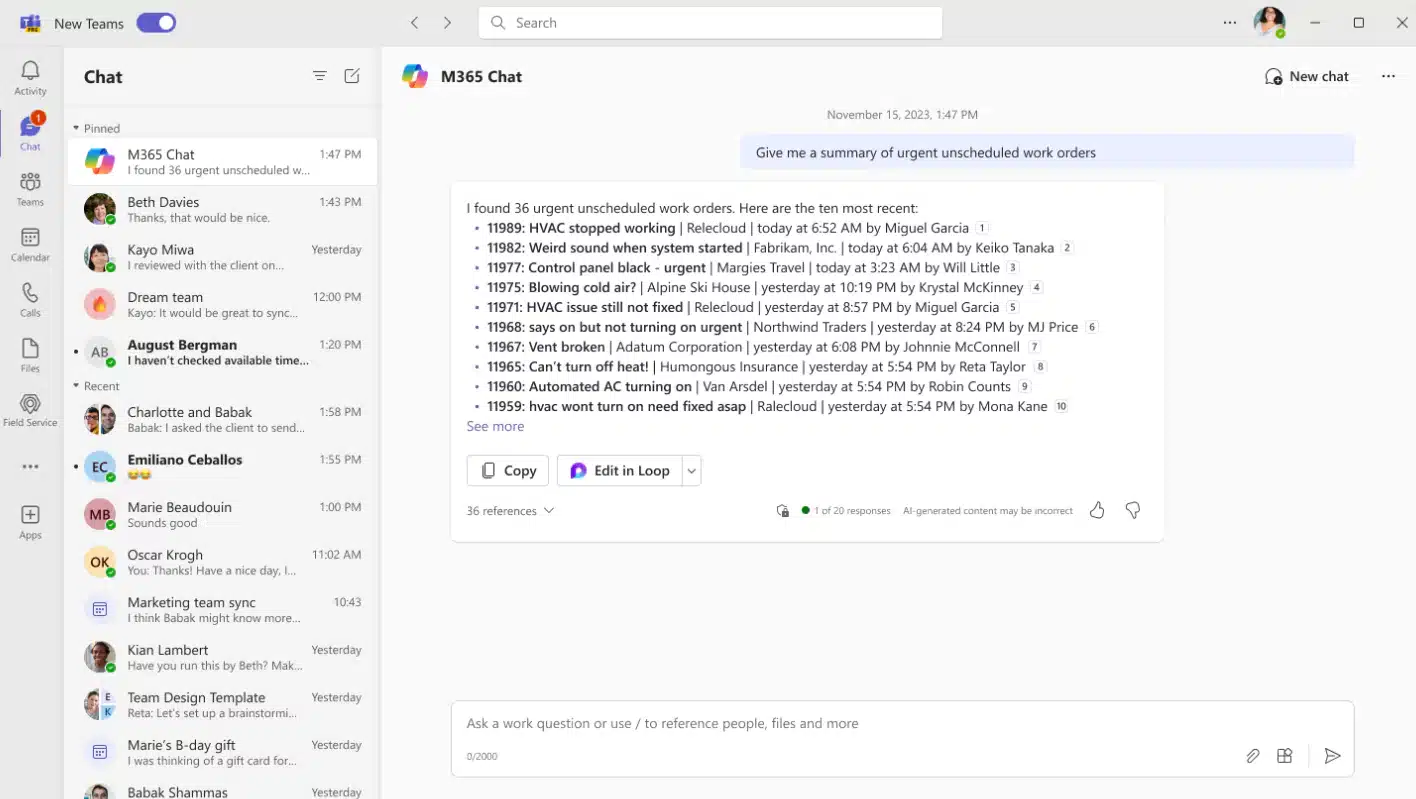The height and width of the screenshot is (799, 1416).
Task: Open reference 10 for work order 11959
Action: (x=1061, y=406)
